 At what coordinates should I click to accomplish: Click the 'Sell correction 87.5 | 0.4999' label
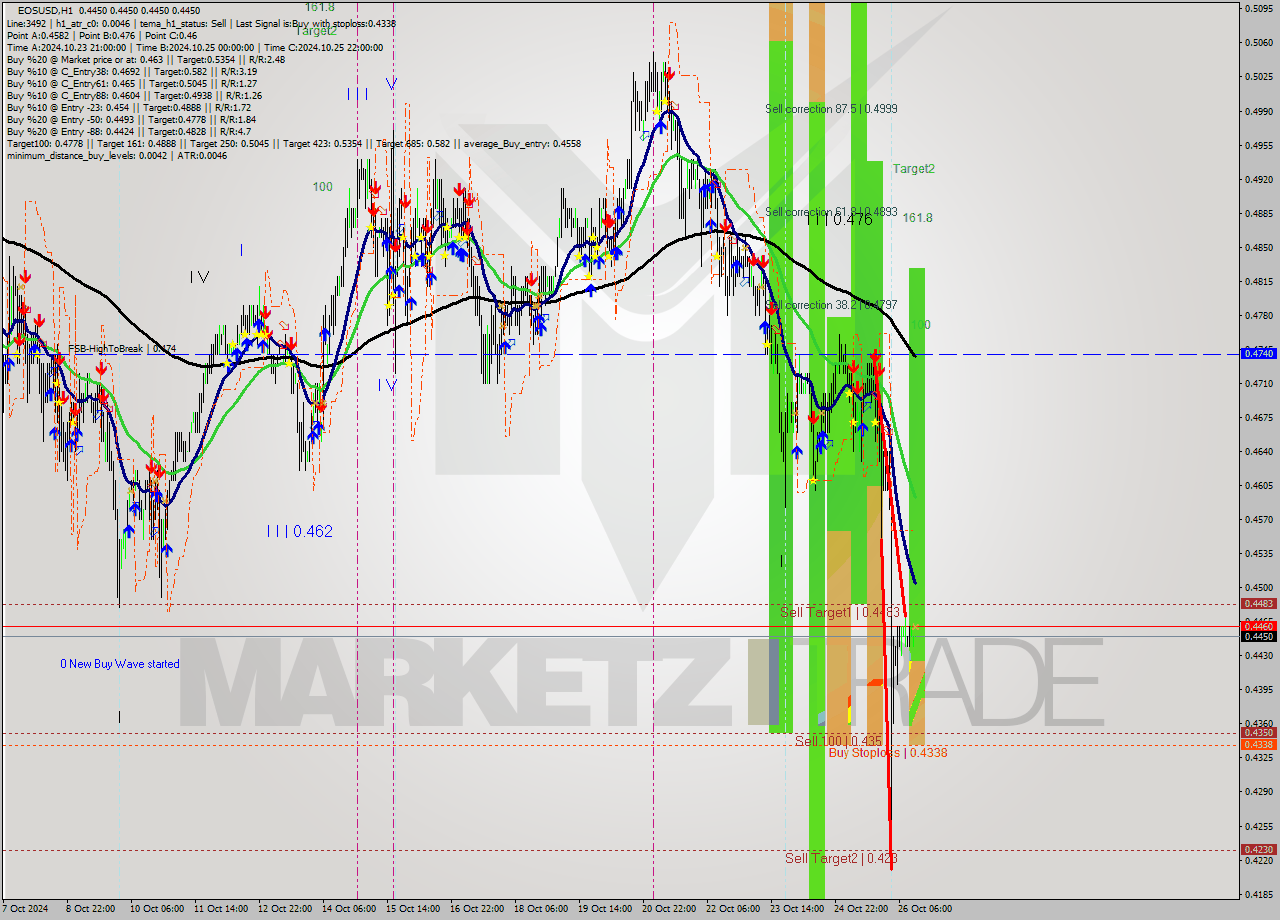(x=831, y=109)
